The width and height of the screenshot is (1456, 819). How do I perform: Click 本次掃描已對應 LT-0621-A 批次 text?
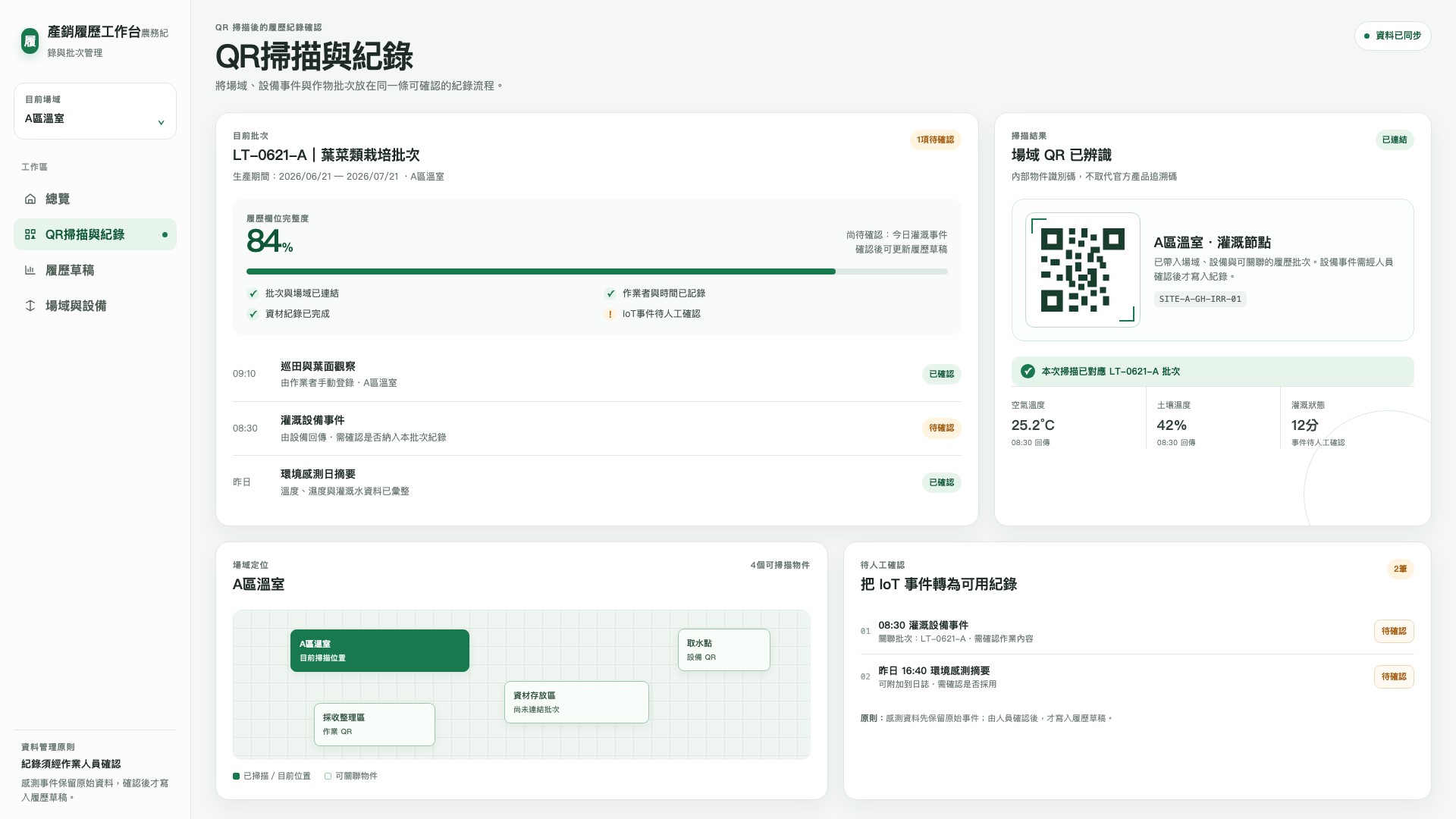1110,372
